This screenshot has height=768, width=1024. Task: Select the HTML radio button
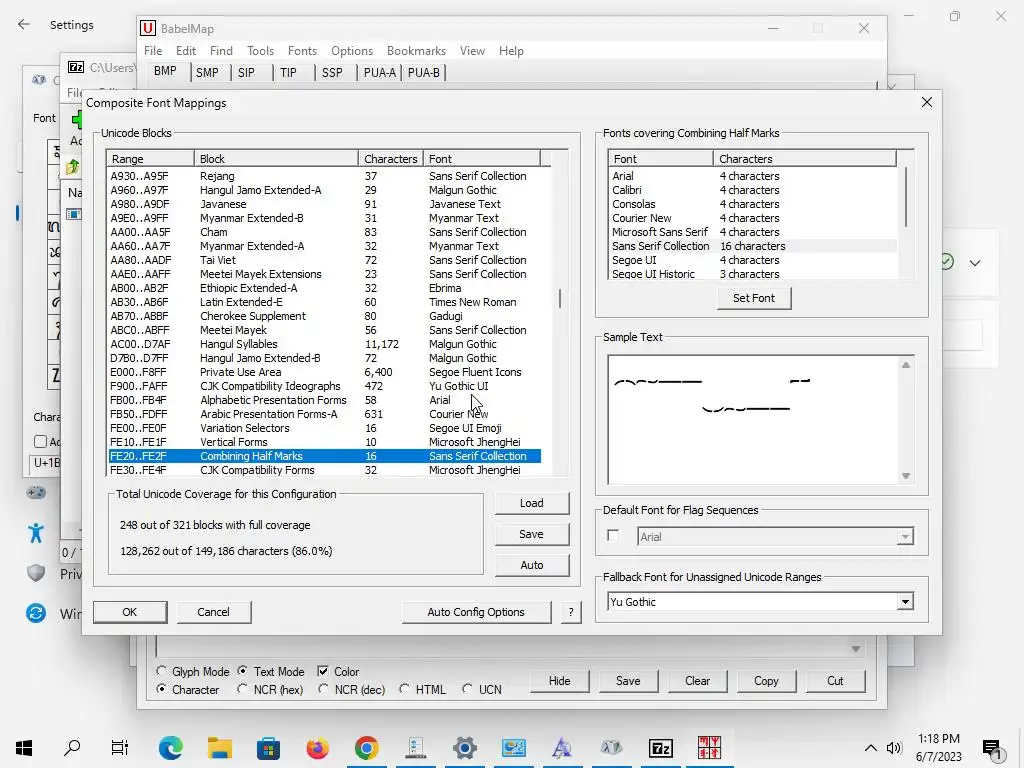(405, 689)
